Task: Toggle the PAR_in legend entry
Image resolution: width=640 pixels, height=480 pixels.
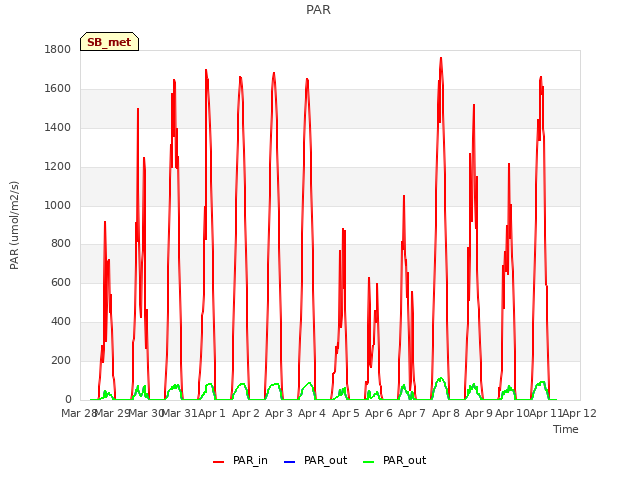Action: tap(240, 460)
